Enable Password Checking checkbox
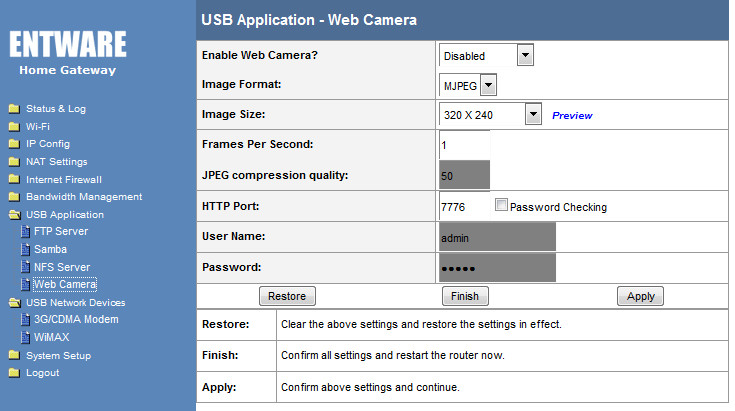The height and width of the screenshot is (411, 735). click(501, 205)
